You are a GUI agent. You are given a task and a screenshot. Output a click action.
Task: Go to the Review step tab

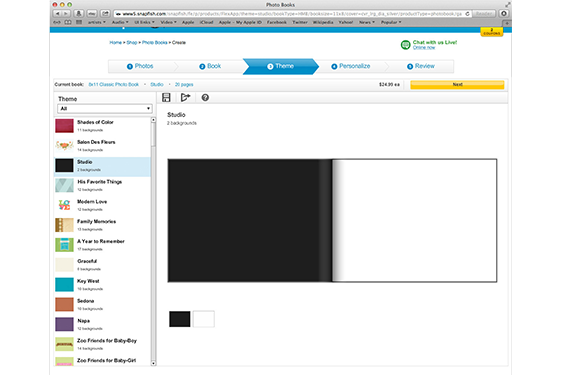click(x=421, y=66)
